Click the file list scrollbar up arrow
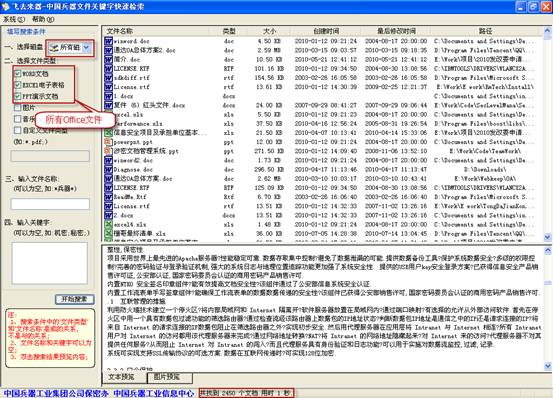Screen dimensions: 553x398 point(547,31)
